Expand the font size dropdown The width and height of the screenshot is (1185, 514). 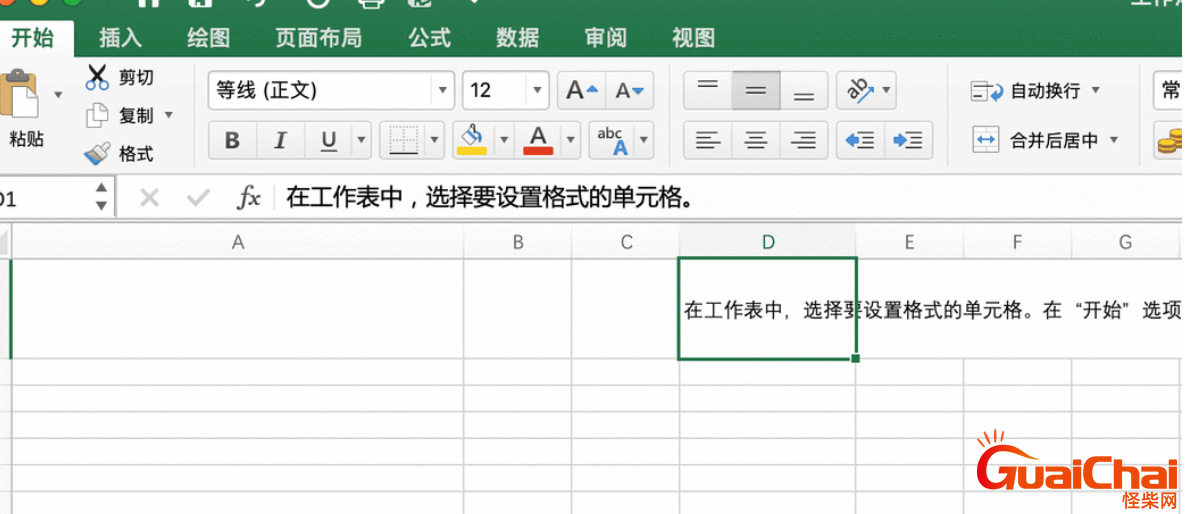539,91
